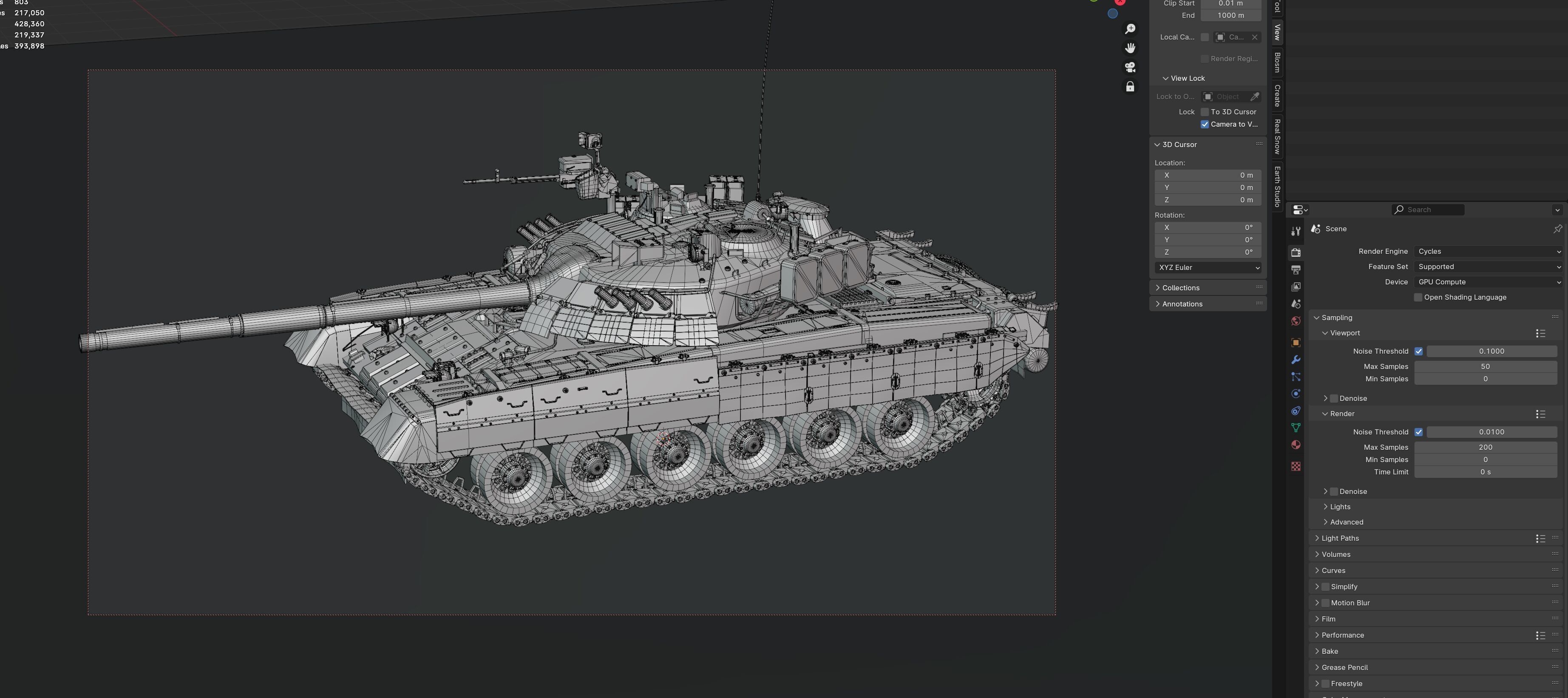Switch to the Blosm sidebar tab
The width and height of the screenshot is (1568, 698).
tap(1278, 62)
